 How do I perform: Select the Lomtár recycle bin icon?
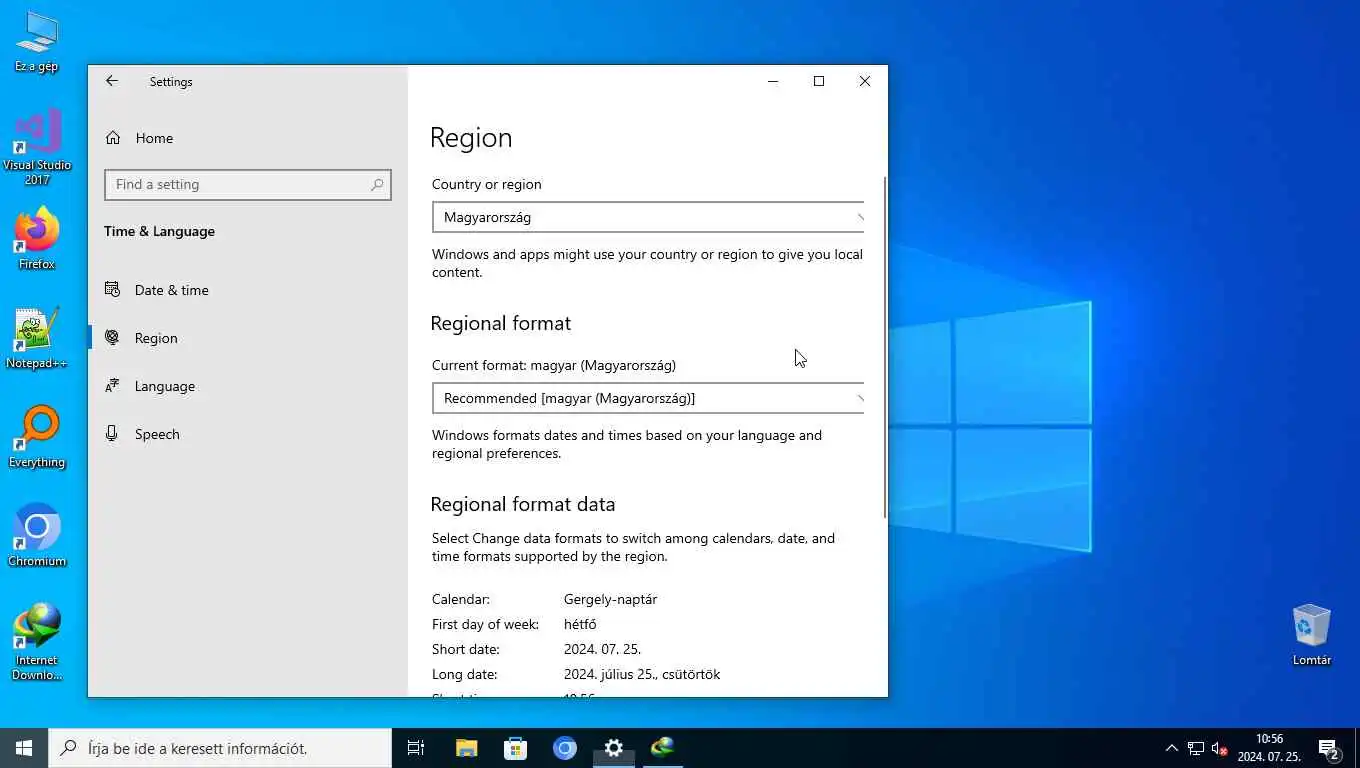(1311, 635)
